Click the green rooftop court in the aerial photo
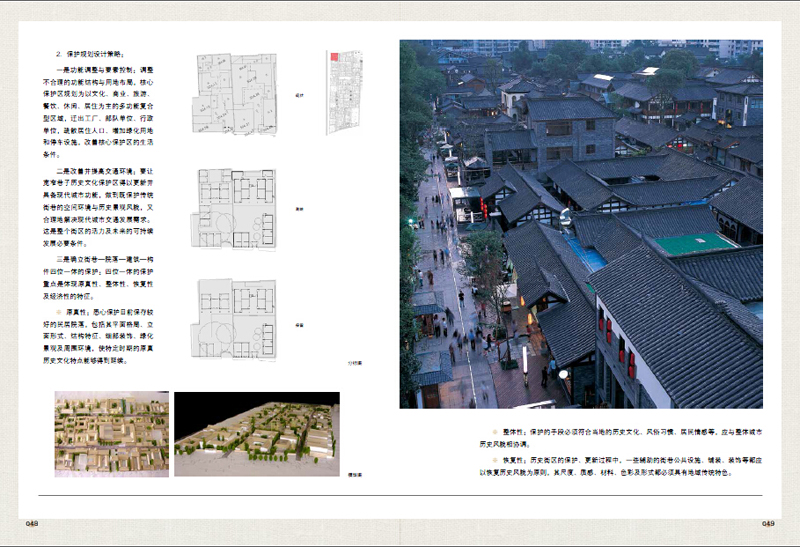This screenshot has height=547, width=800. click(695, 244)
